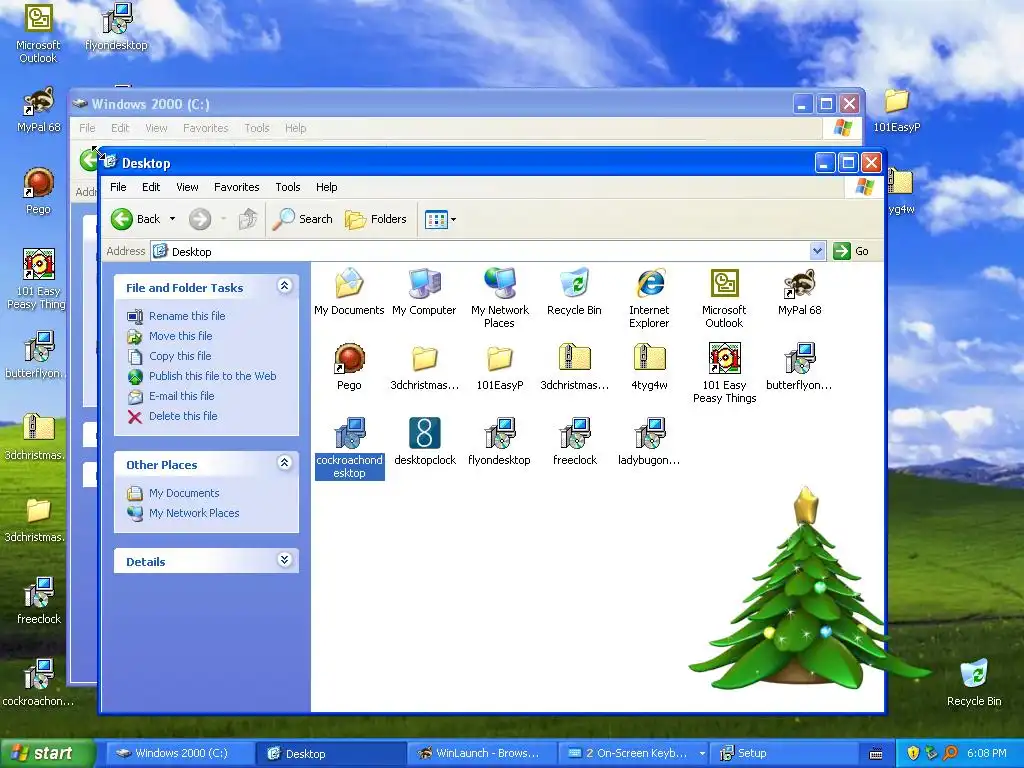Open On-Screen Keyboard taskbar group

pos(633,753)
